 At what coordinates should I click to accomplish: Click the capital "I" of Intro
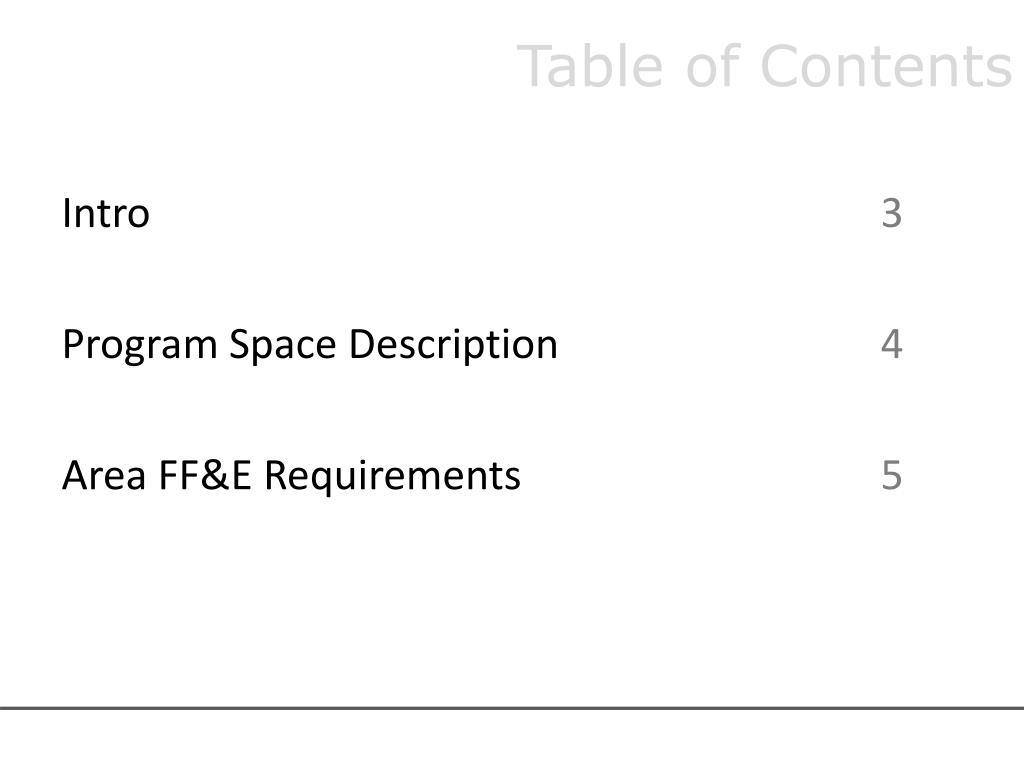point(66,213)
